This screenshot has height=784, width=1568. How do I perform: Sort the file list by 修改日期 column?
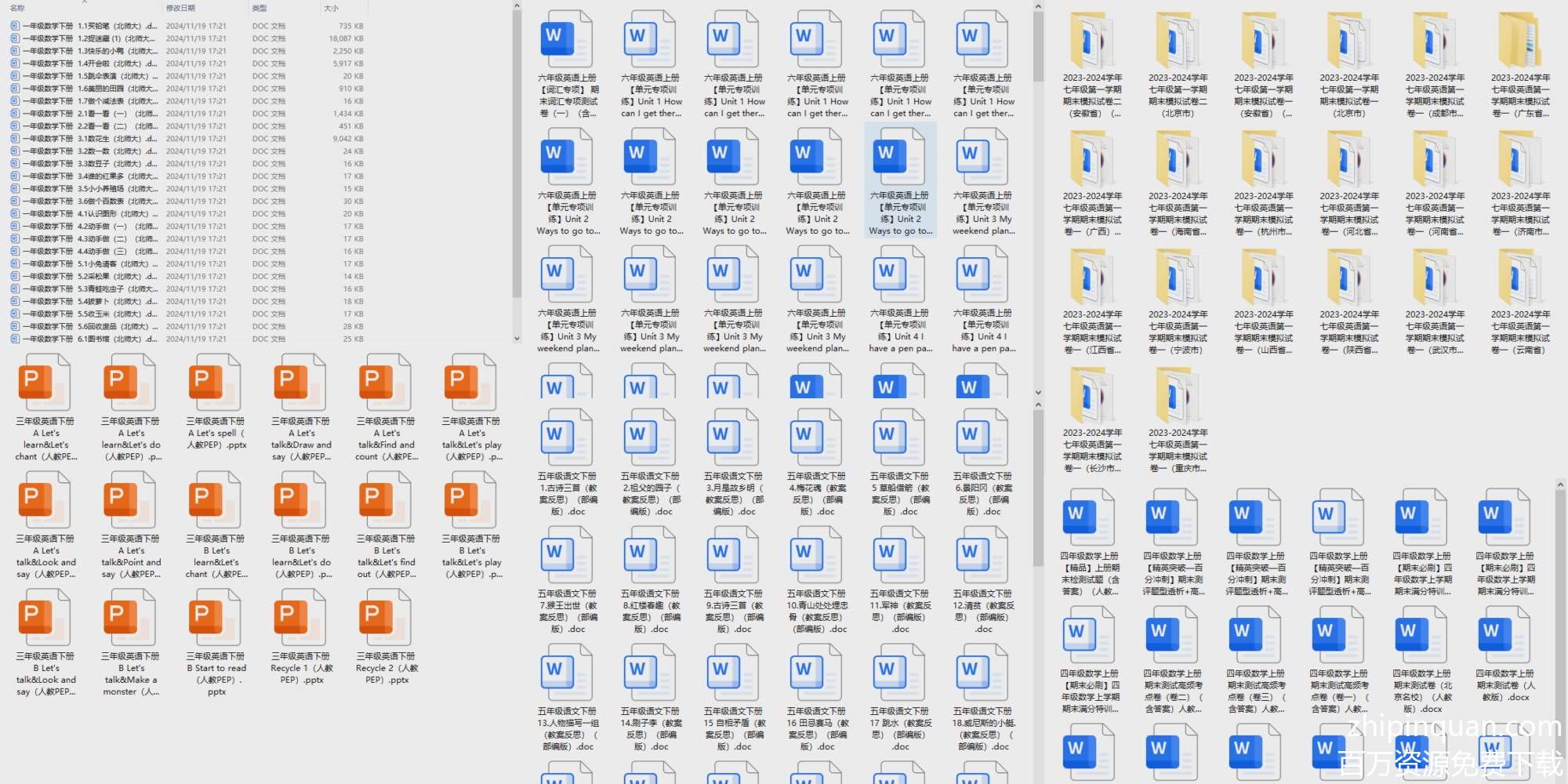[x=180, y=8]
